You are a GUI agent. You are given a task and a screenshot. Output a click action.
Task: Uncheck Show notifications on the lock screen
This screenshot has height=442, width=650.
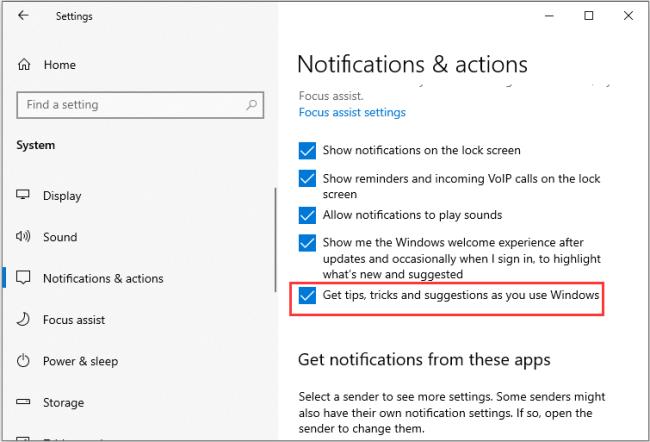(308, 150)
